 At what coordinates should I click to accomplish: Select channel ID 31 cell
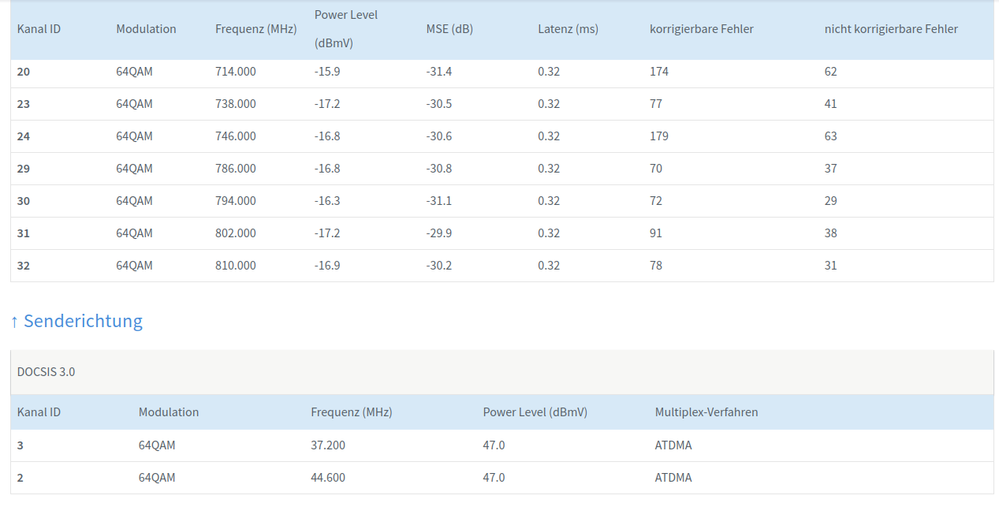(24, 233)
